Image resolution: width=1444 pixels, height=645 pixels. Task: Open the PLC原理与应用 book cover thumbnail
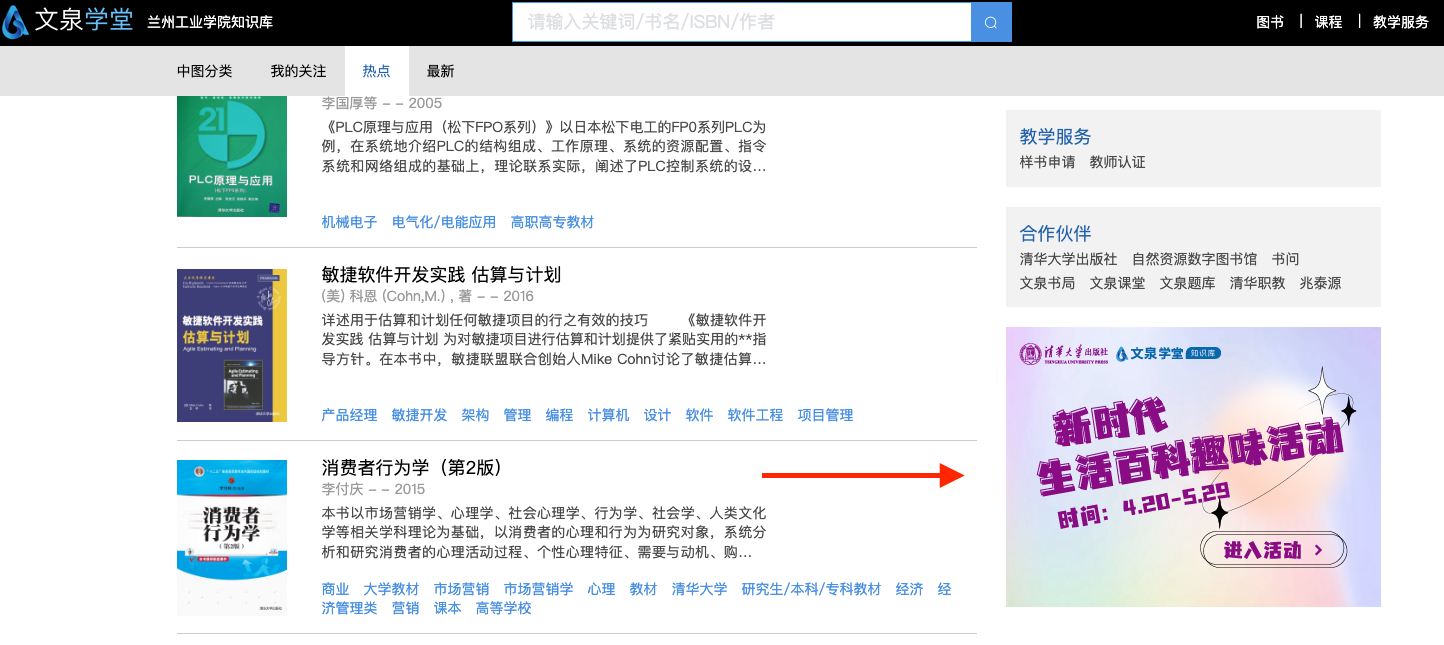[x=232, y=156]
